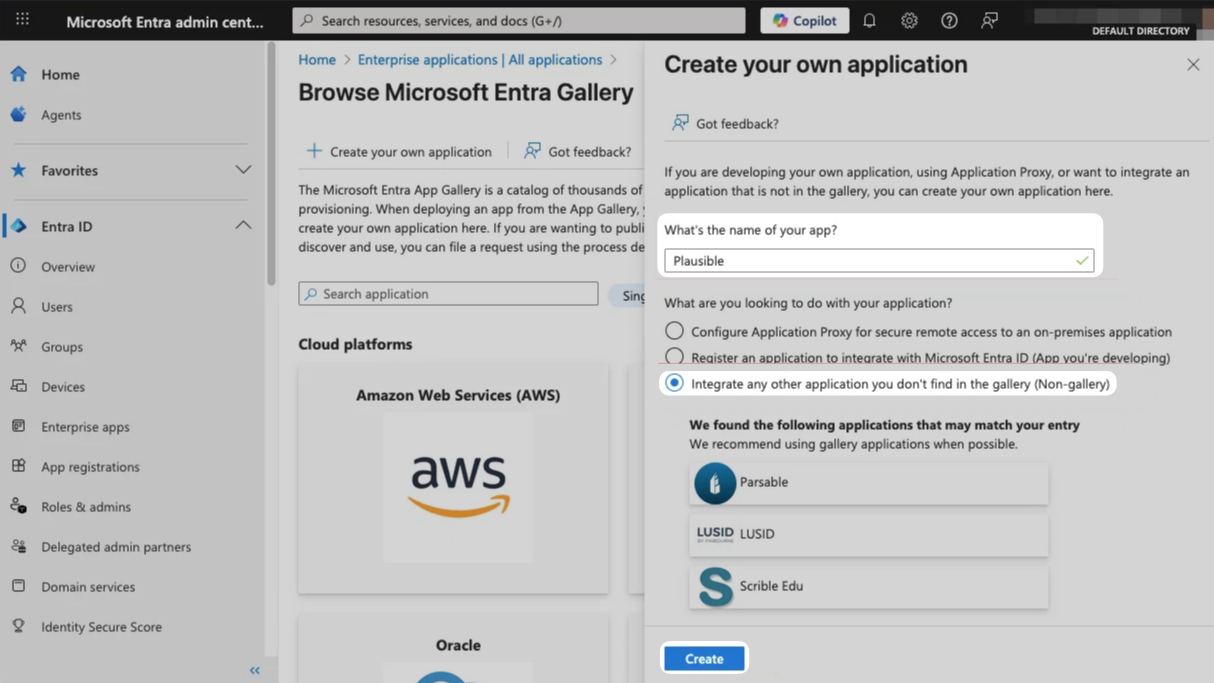Open the app launcher waffle icon
1214x683 pixels.
22,20
